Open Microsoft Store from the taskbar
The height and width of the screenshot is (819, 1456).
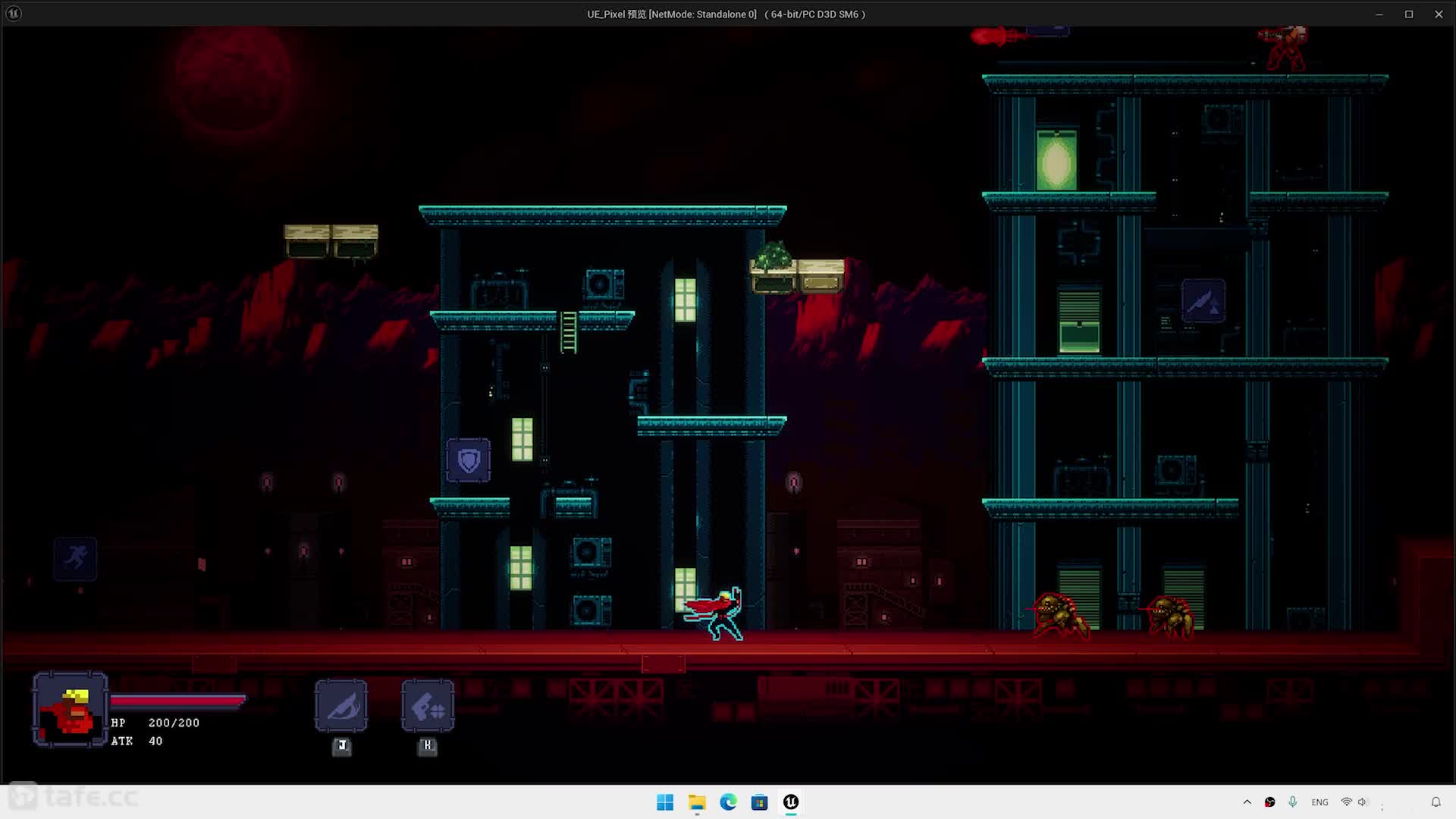coord(759,802)
